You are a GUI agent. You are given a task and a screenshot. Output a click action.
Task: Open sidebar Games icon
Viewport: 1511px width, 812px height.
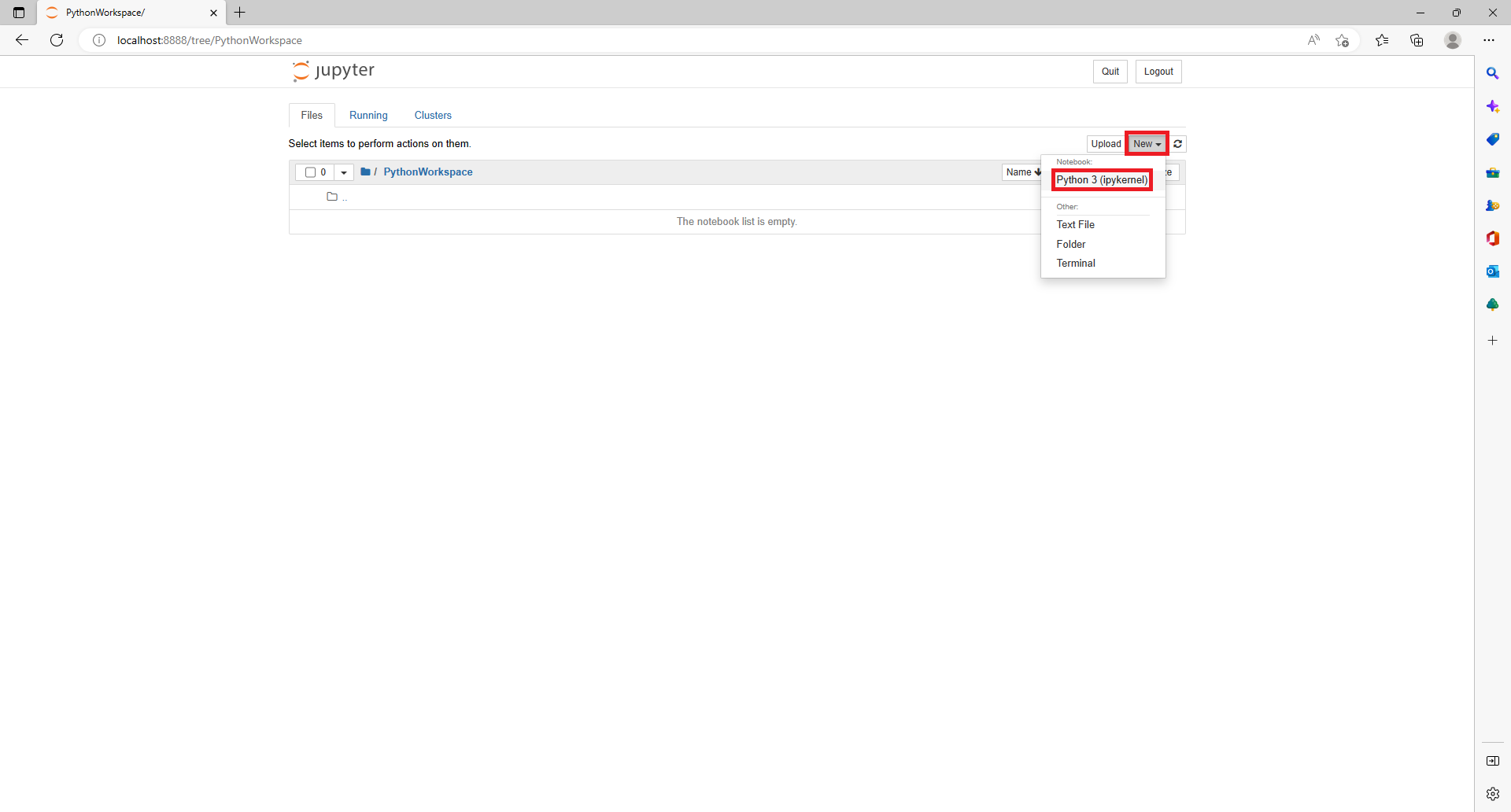[x=1493, y=205]
